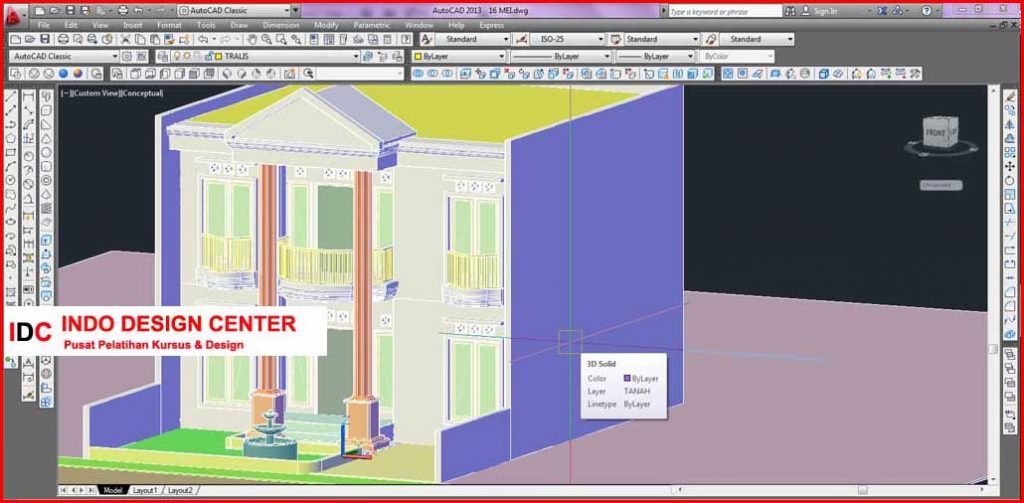Open the Insert menu
The width and height of the screenshot is (1024, 503).
click(133, 25)
